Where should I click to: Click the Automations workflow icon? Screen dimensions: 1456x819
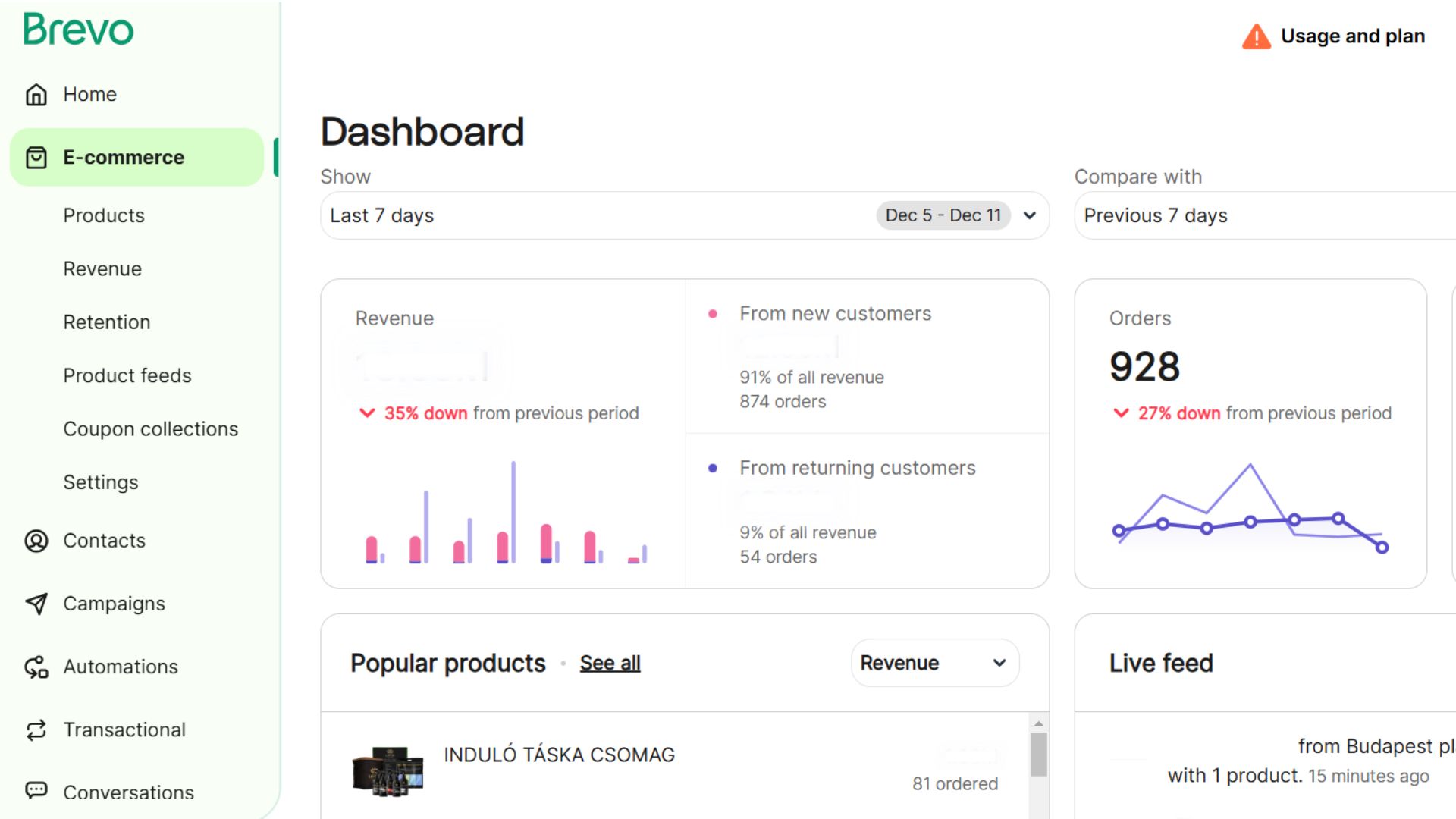36,667
